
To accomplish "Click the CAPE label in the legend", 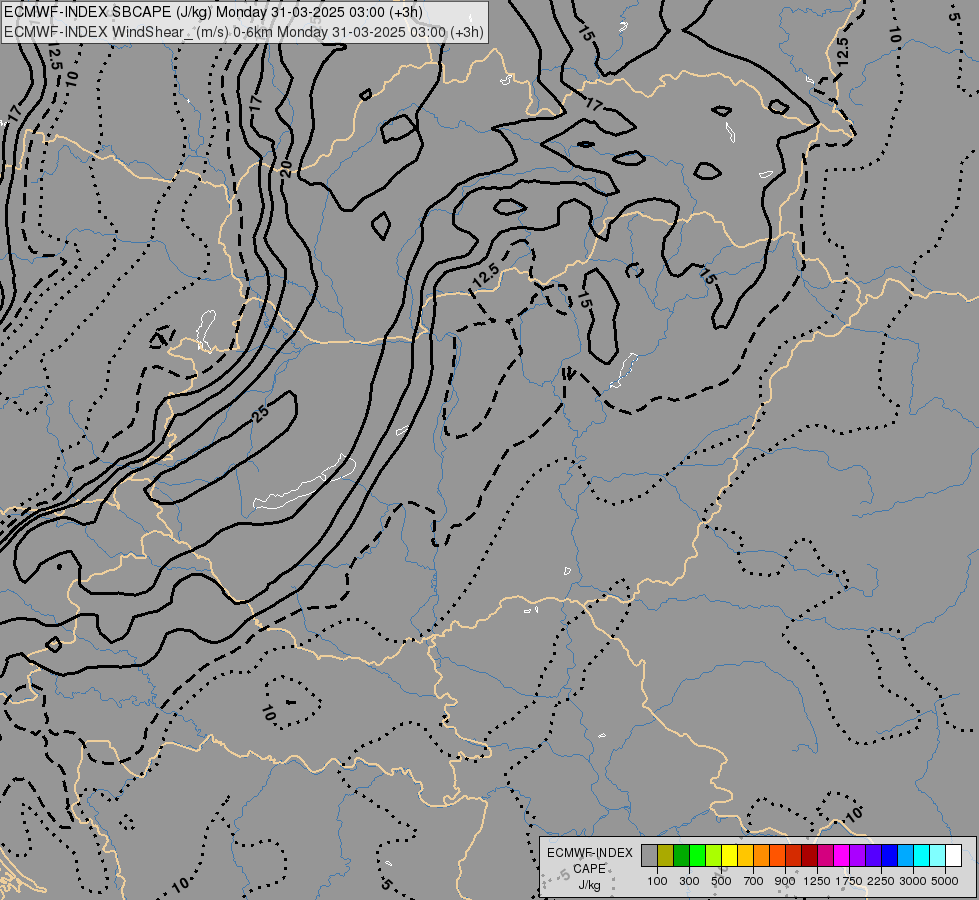I will pyautogui.click(x=589, y=869).
